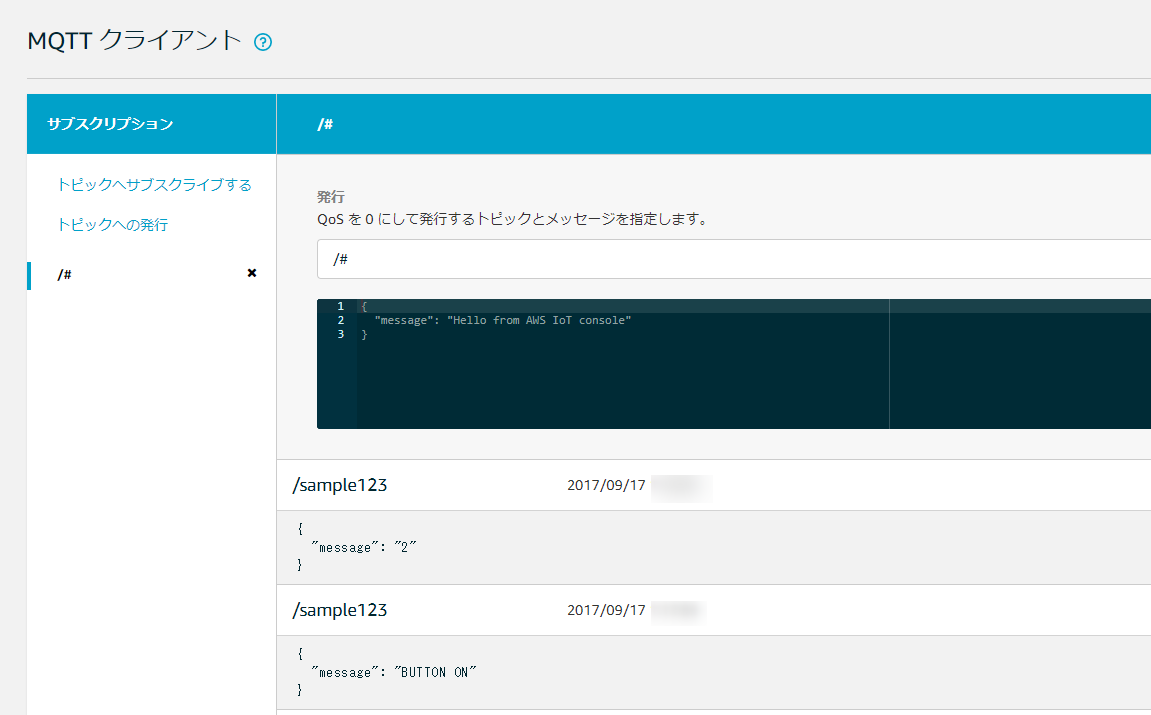This screenshot has width=1151, height=715.
Task: Click the empty area of the message editor
Action: pos(620,390)
